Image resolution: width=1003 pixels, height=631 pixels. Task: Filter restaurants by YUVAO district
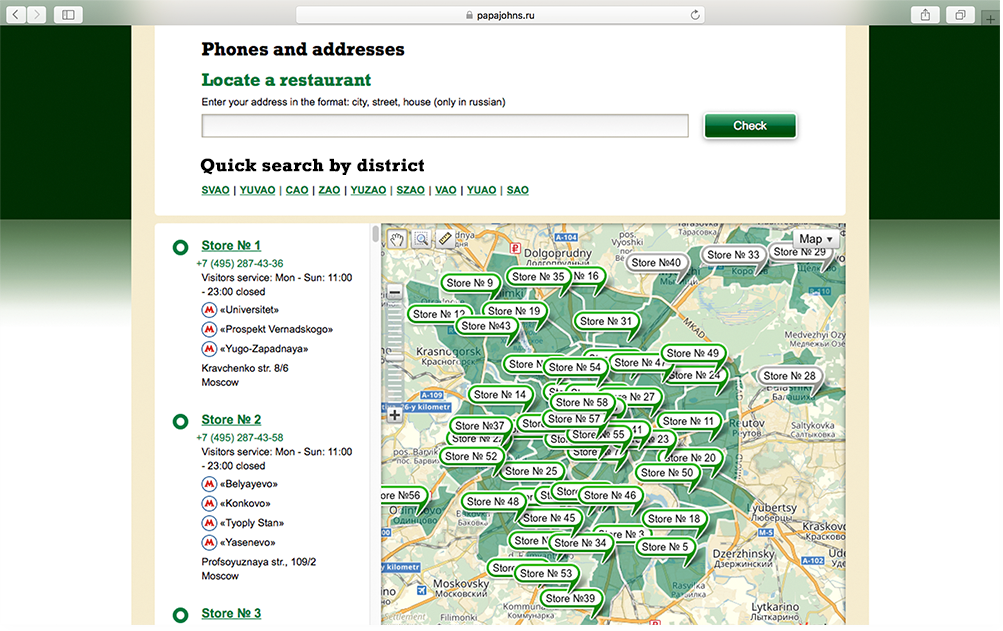(258, 190)
